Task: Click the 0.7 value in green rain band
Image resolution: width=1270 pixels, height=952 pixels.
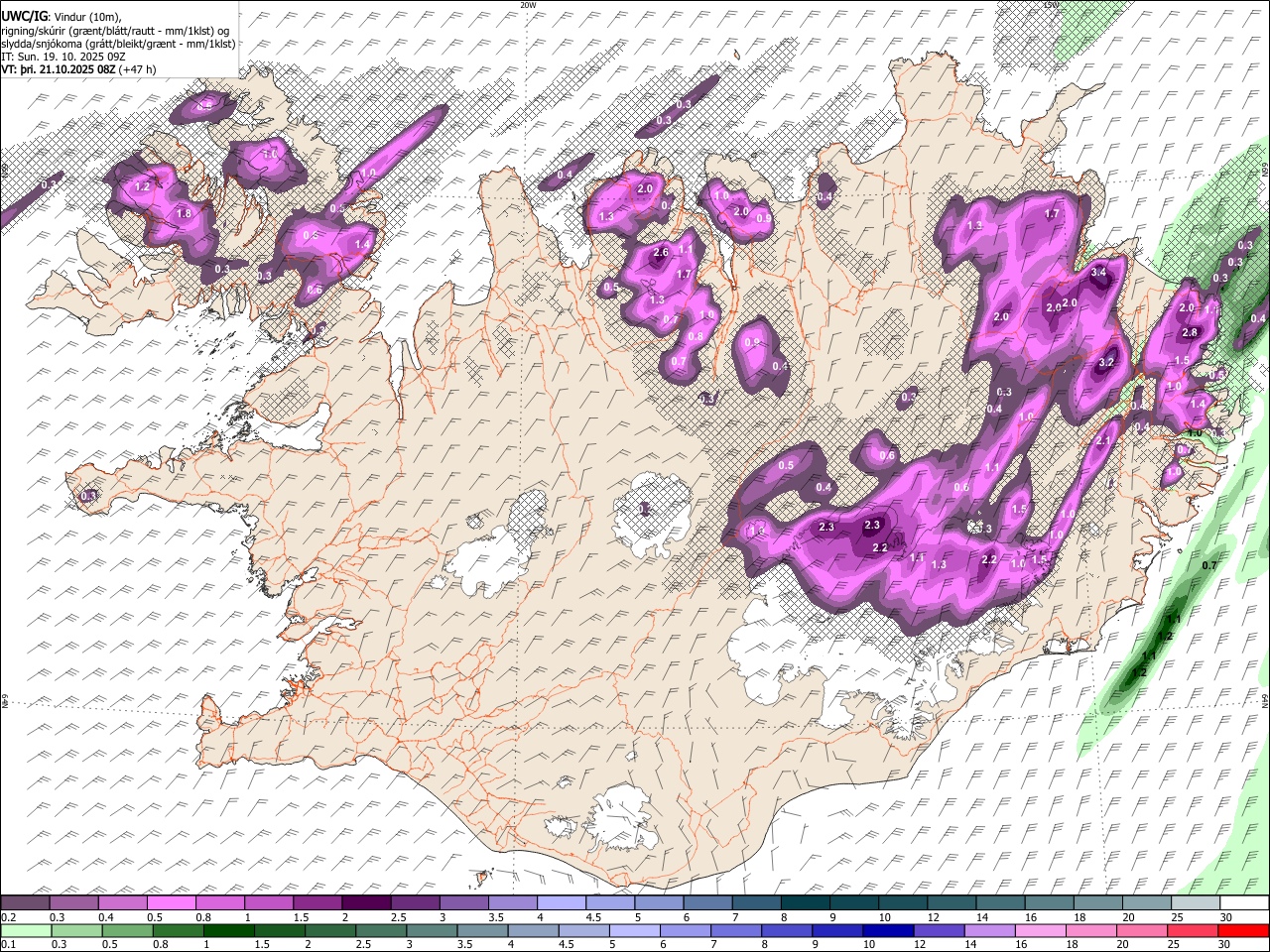Action: click(1209, 565)
